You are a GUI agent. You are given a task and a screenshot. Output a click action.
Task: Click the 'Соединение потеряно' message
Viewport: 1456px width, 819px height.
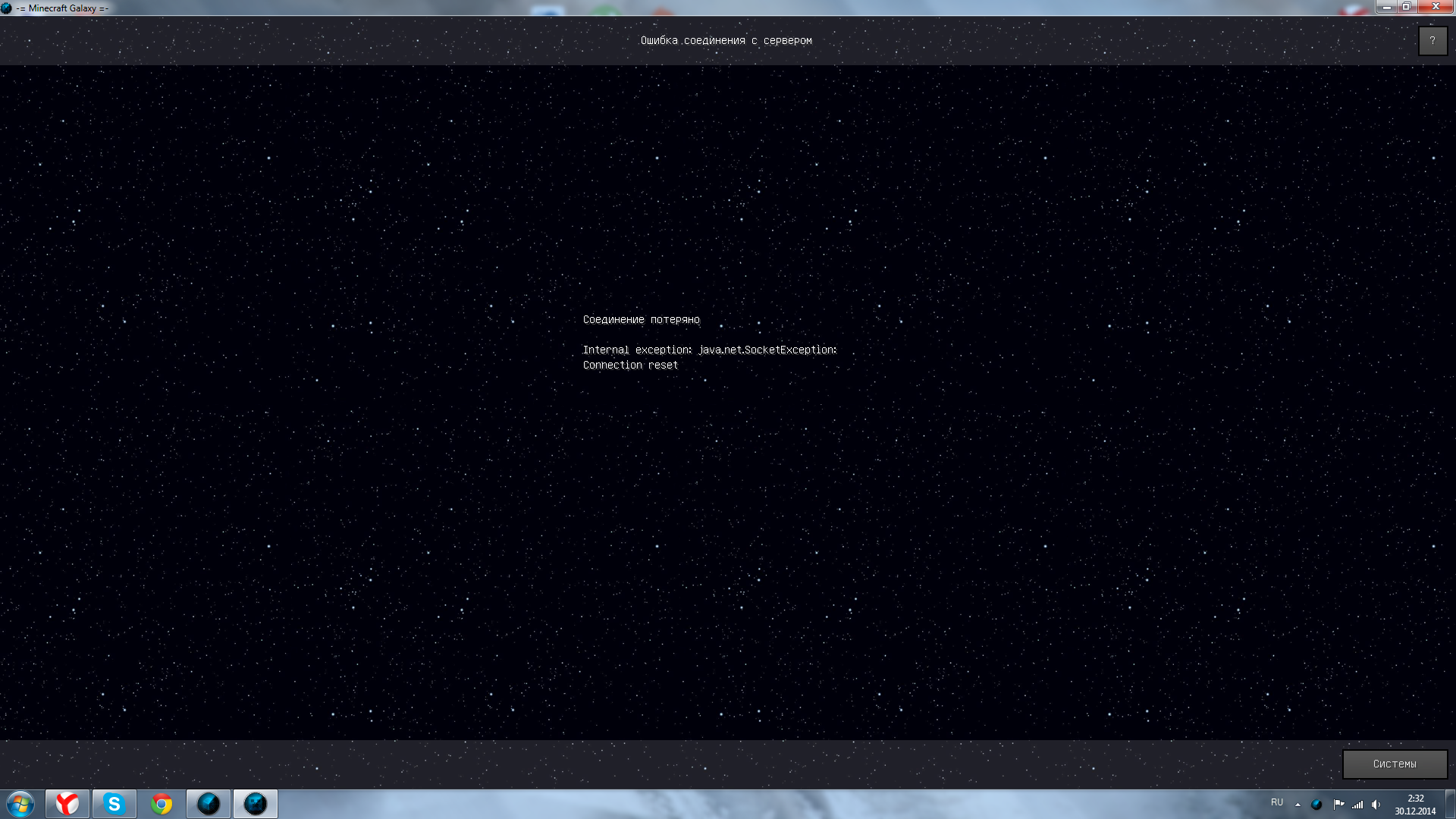tap(642, 320)
